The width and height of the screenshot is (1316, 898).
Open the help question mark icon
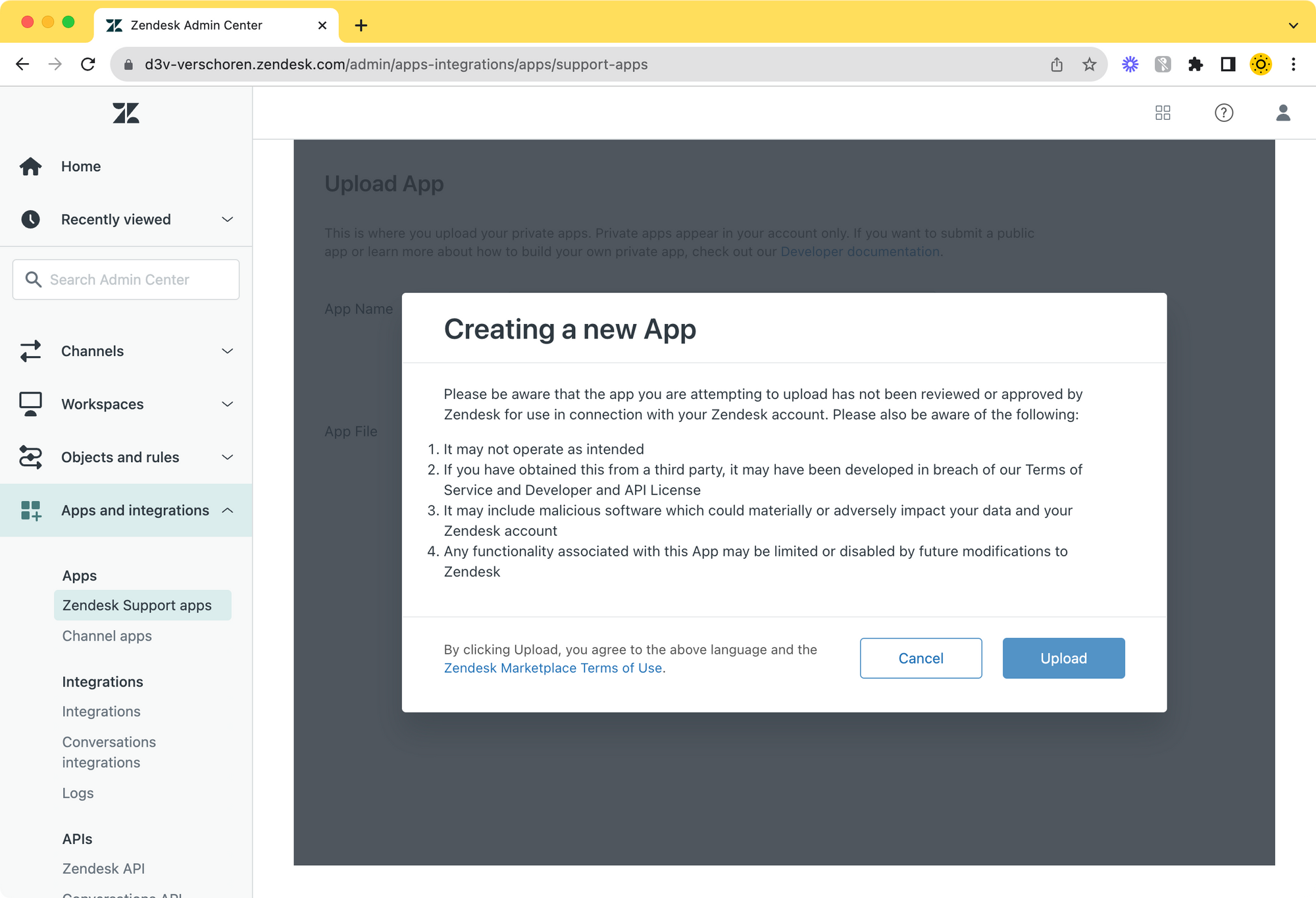coord(1223,113)
